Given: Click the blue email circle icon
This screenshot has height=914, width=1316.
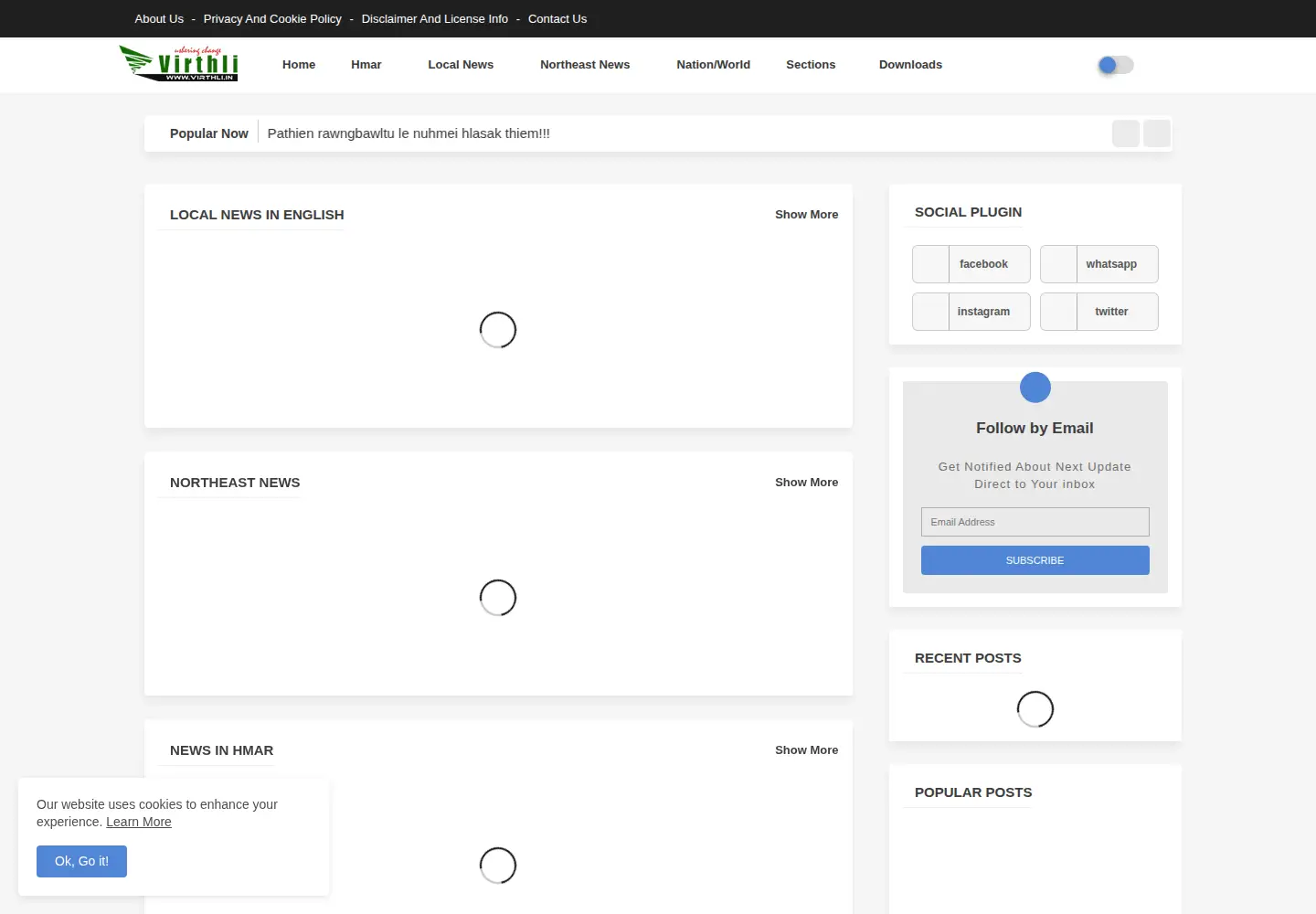Looking at the screenshot, I should tap(1035, 388).
